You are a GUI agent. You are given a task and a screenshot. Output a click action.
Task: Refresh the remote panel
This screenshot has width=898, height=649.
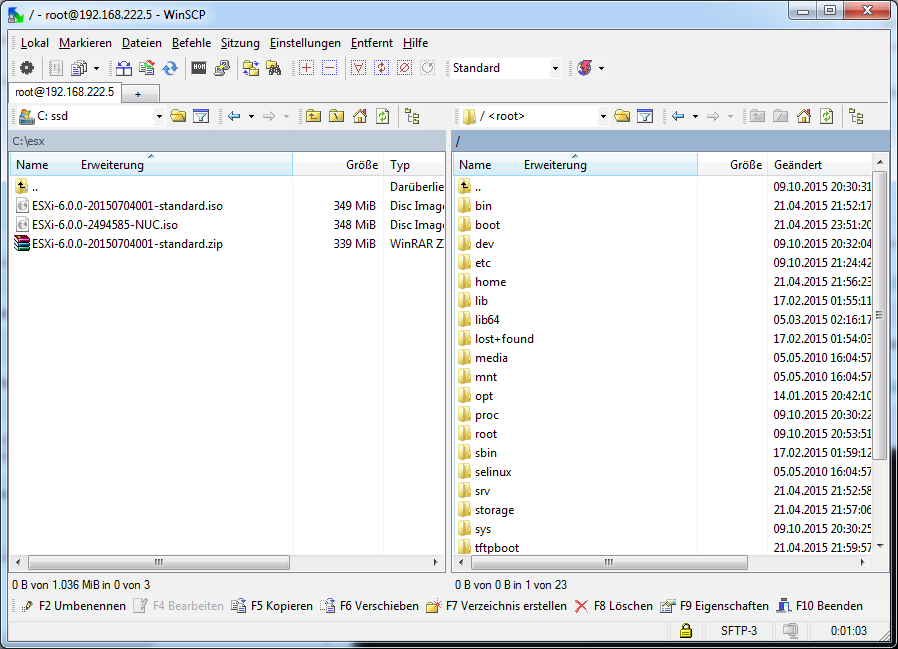[x=826, y=116]
